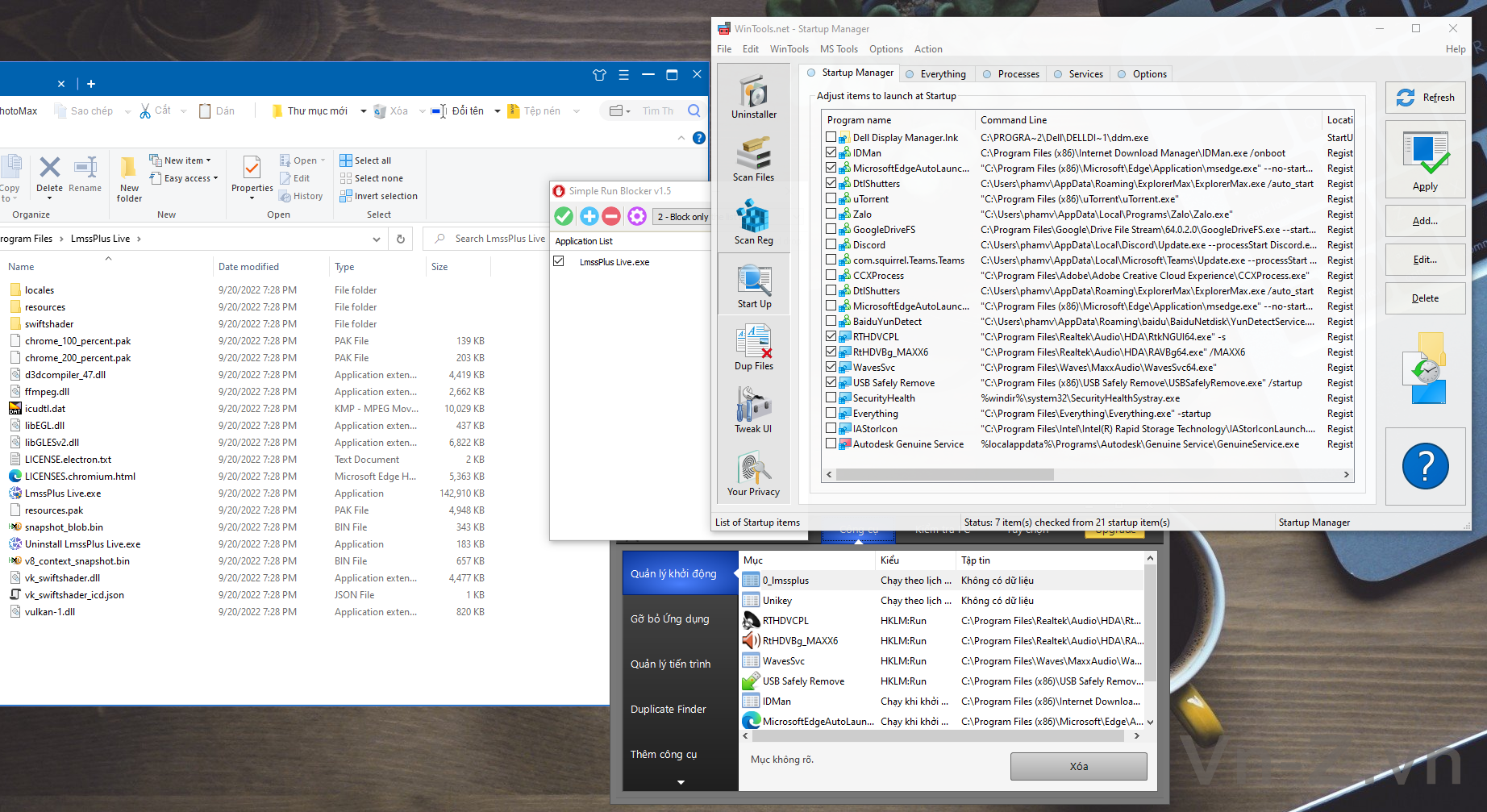Open the '2 - Block only' dropdown

681,217
